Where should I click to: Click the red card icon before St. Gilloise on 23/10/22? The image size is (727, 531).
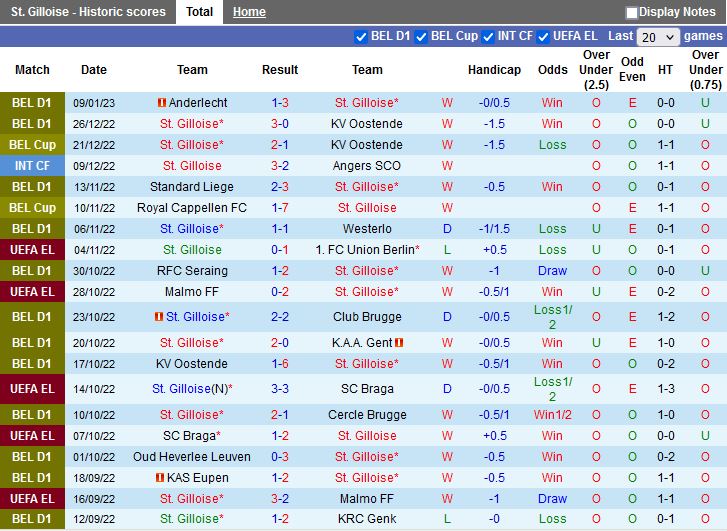[159, 317]
